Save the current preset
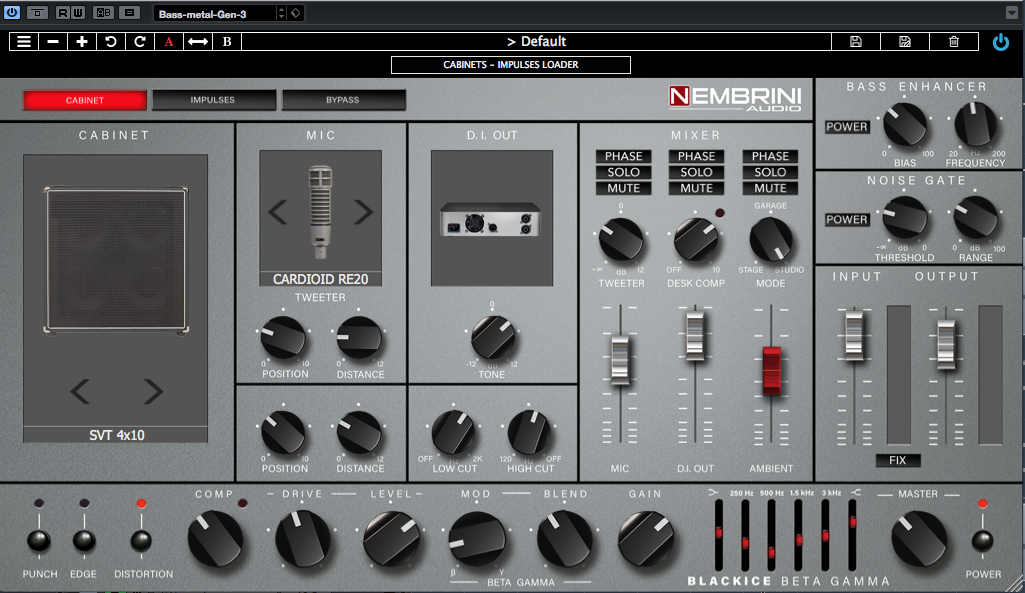Image resolution: width=1025 pixels, height=593 pixels. tap(856, 41)
